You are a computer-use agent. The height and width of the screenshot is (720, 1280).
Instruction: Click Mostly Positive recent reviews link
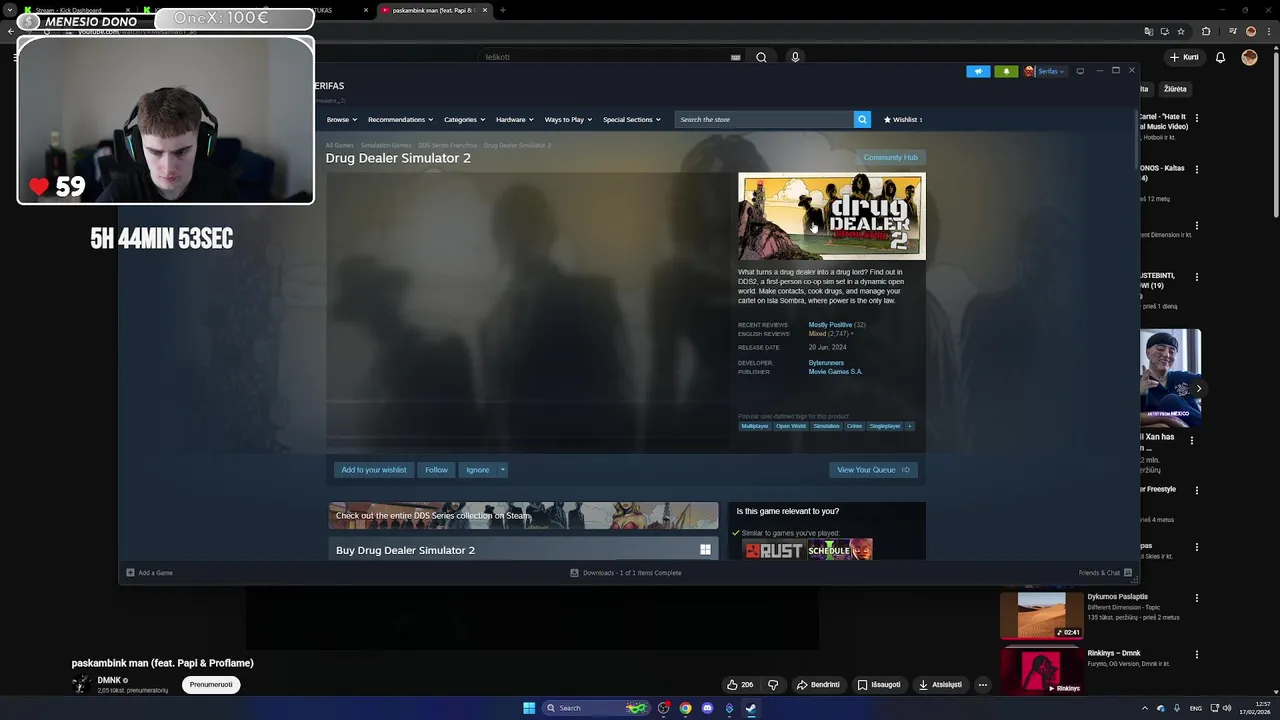[830, 325]
